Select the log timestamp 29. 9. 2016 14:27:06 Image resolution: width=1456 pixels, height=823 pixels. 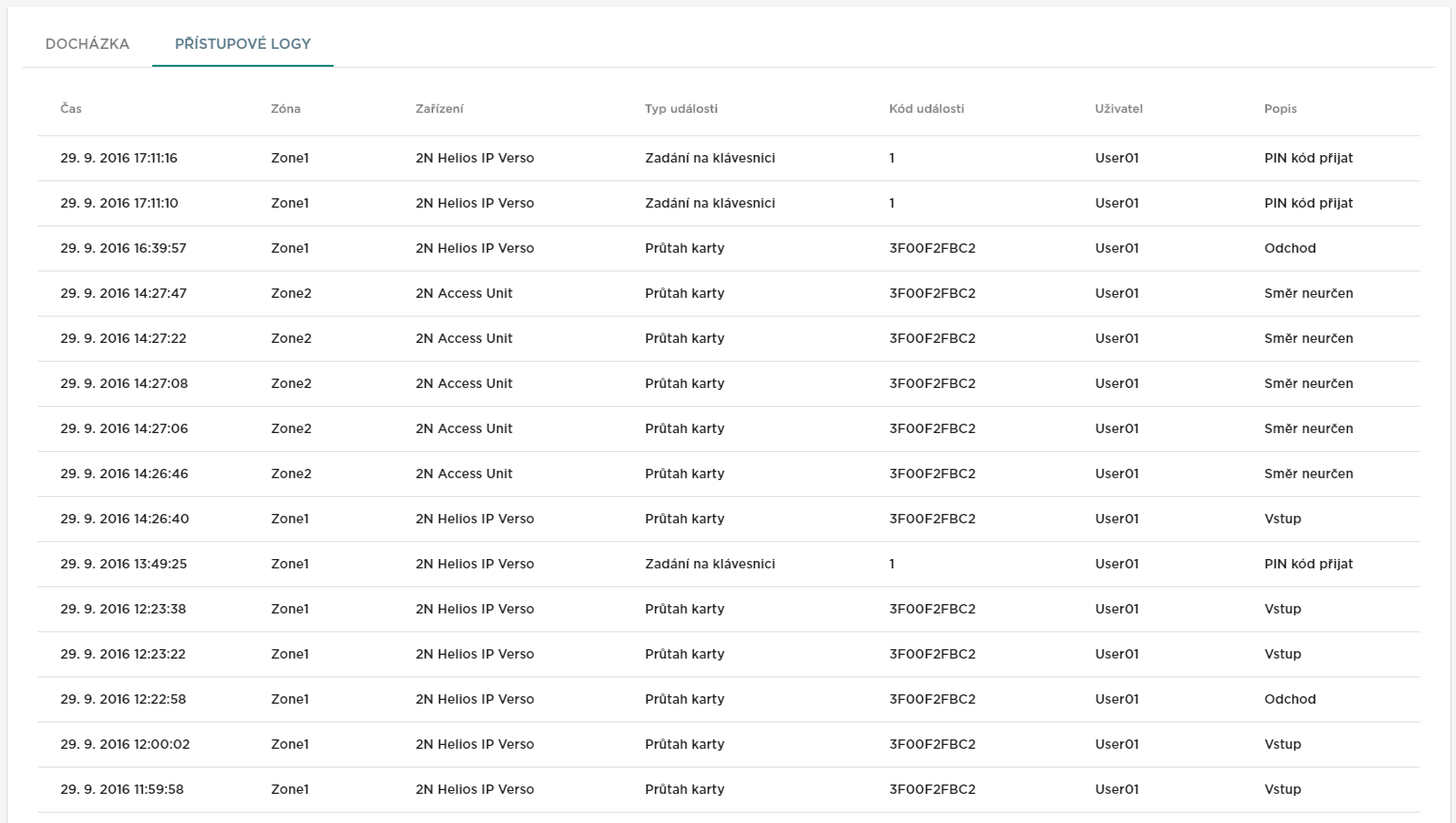(x=124, y=428)
